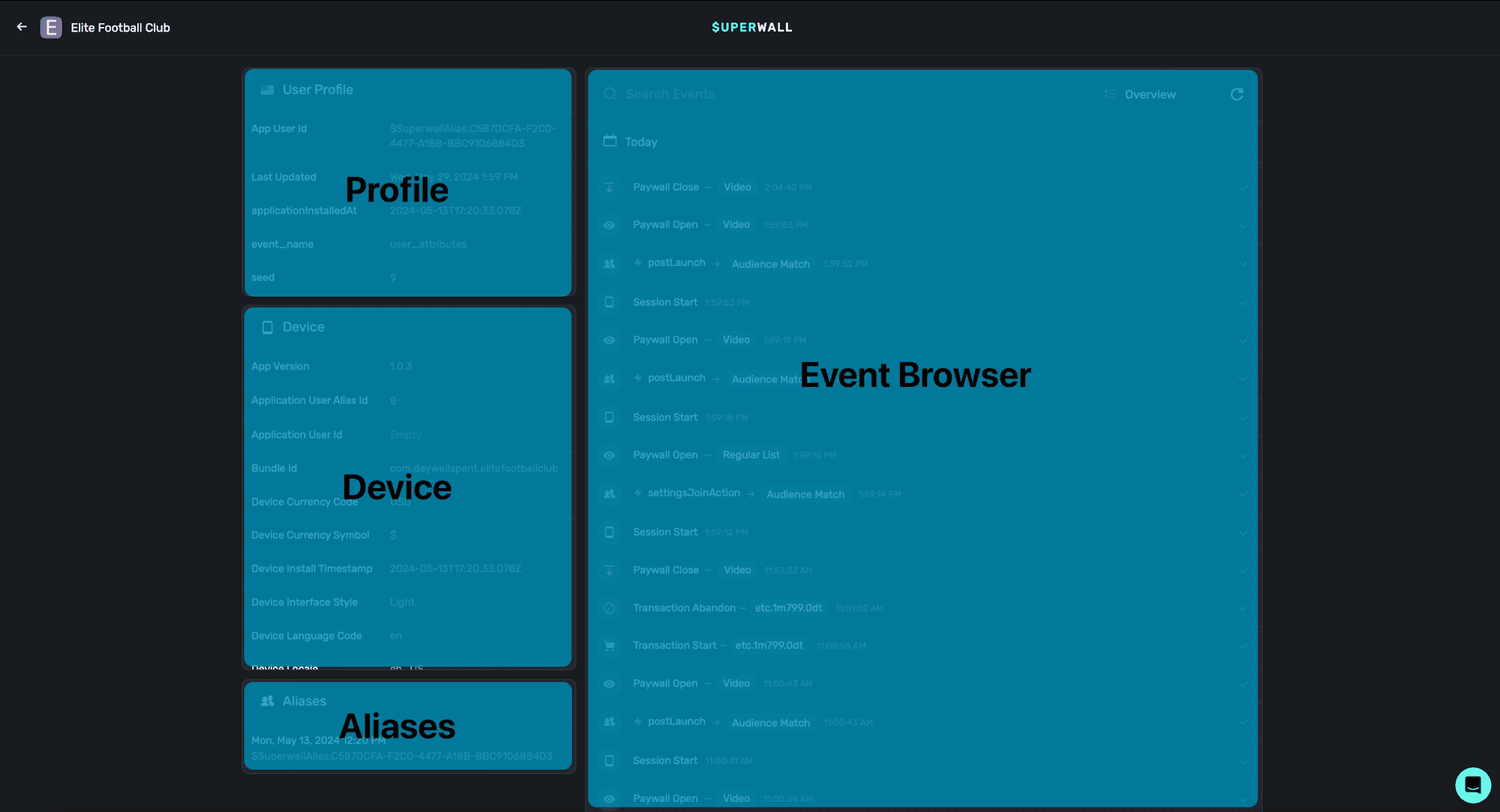Screen dimensions: 1500x812
Task: Click etc.1m799.0dt badge on Transaction Abandon
Action: (x=788, y=608)
